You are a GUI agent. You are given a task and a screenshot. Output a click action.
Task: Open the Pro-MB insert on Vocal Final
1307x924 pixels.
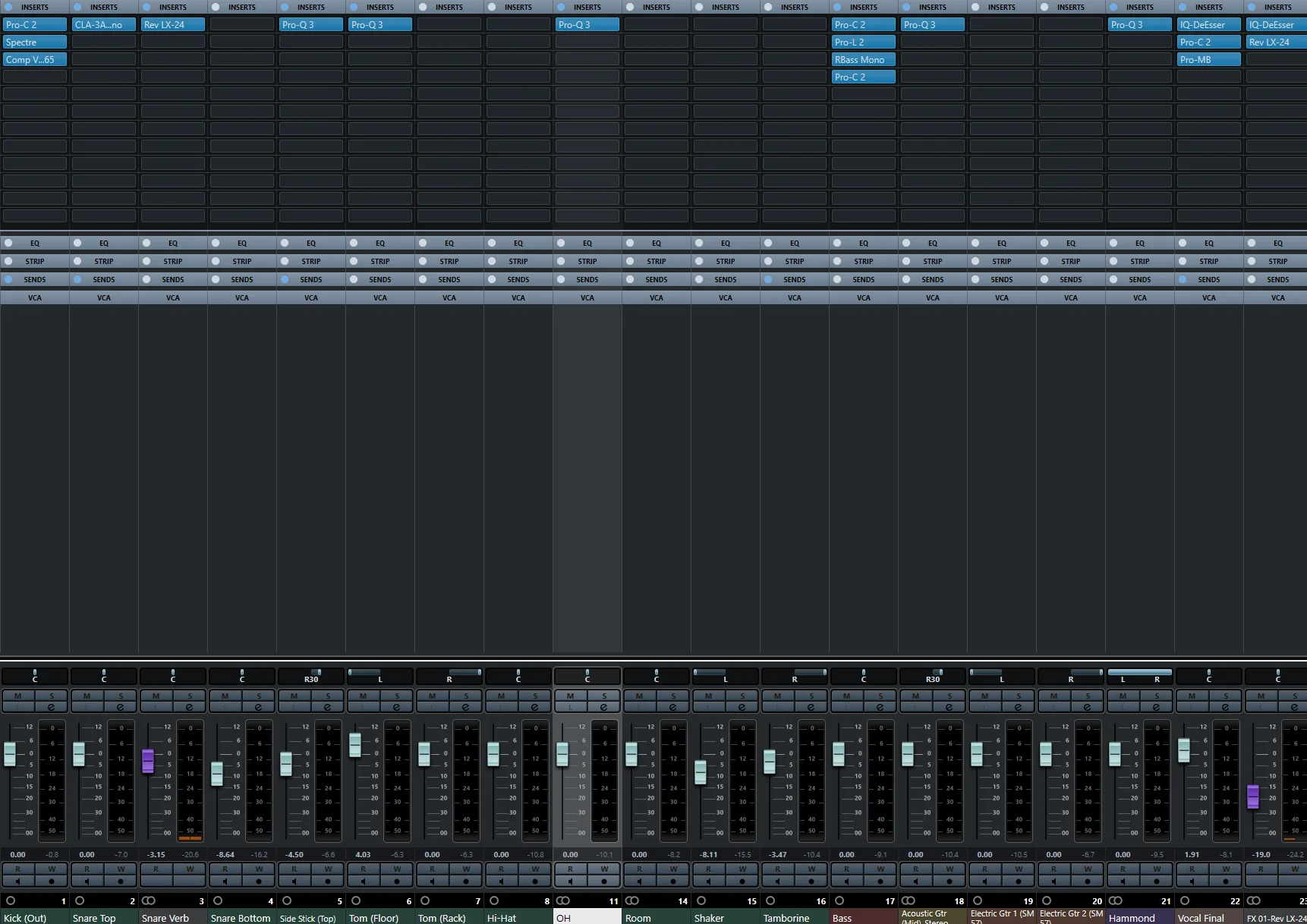[1209, 60]
